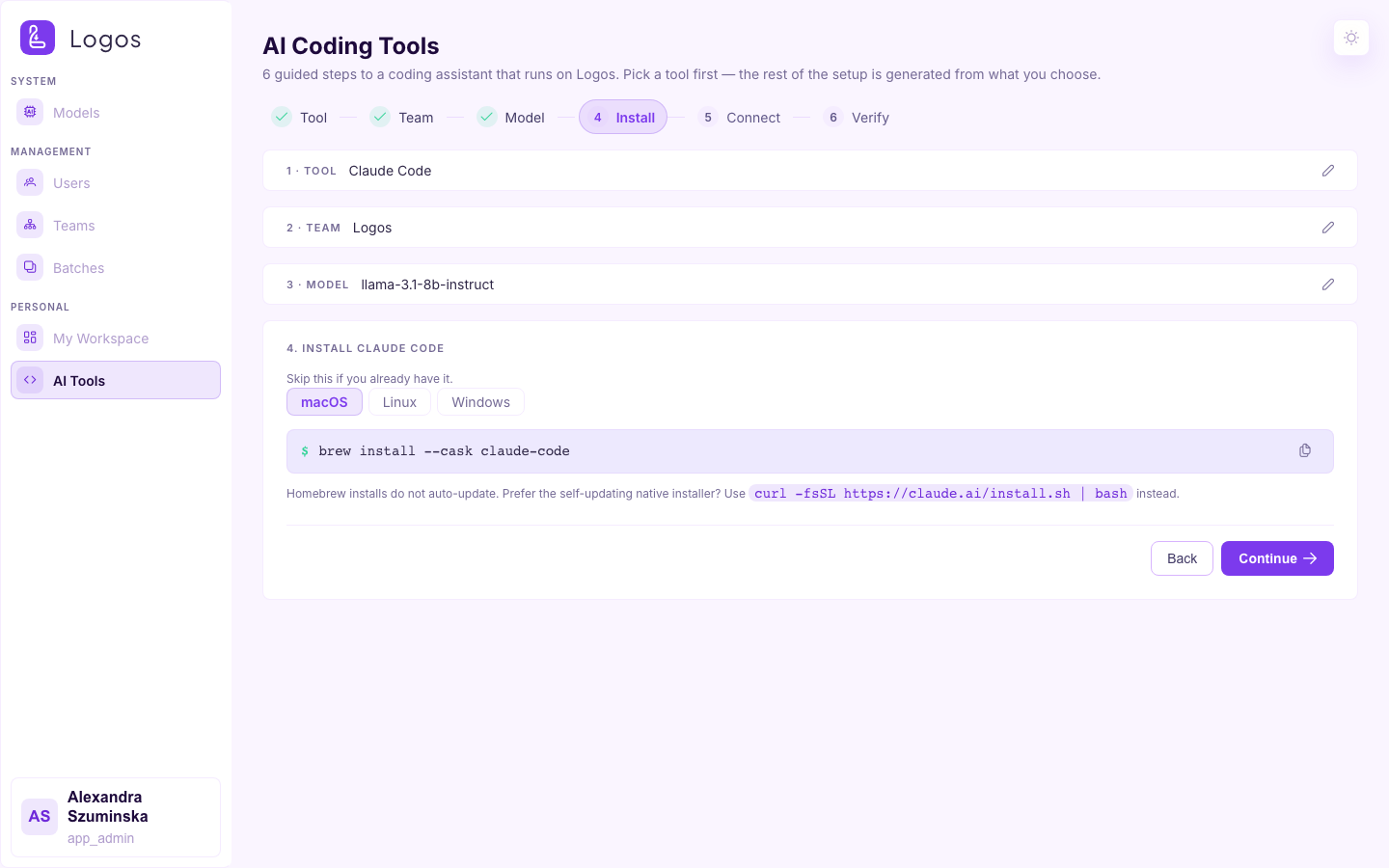Go to step 5 Connect

click(x=740, y=117)
